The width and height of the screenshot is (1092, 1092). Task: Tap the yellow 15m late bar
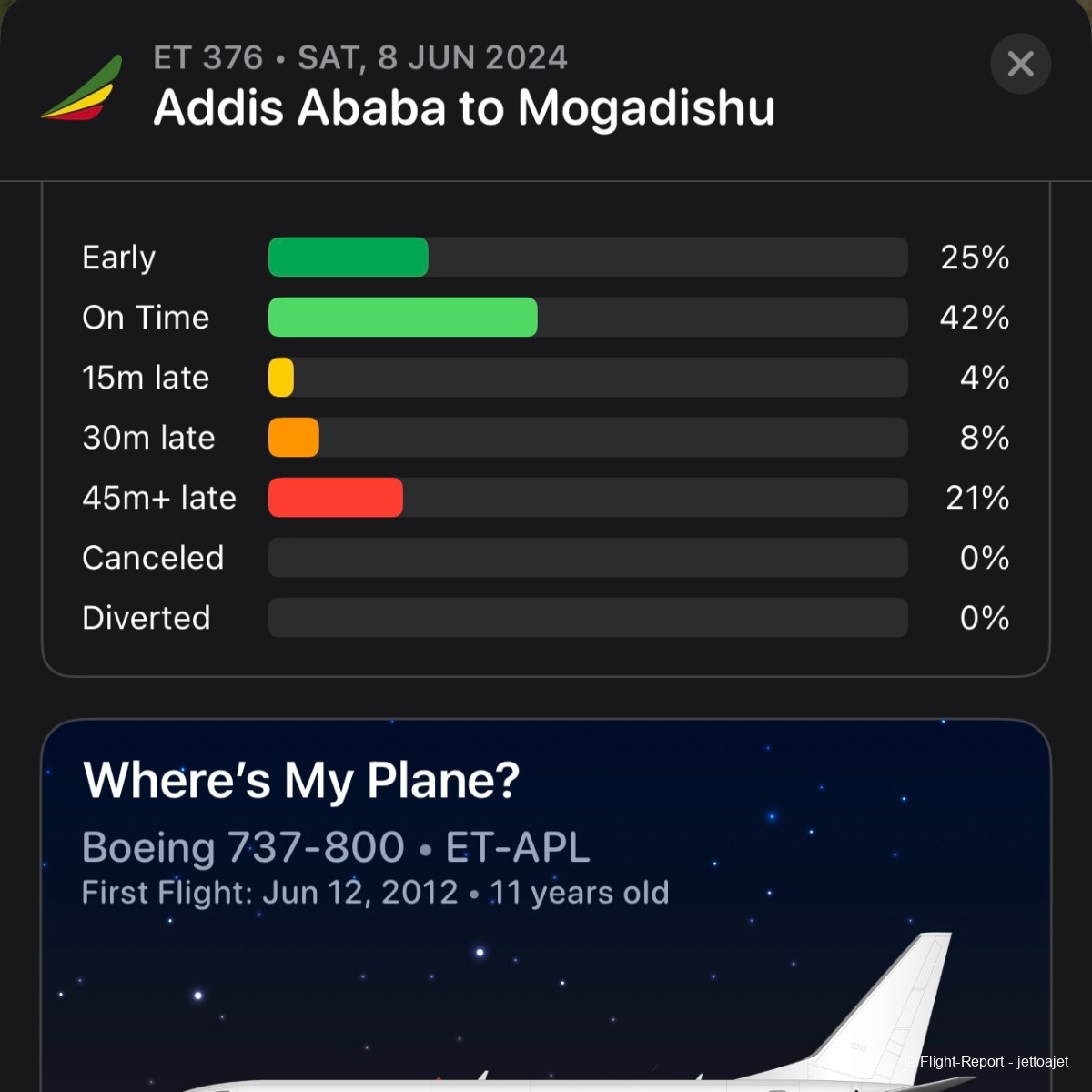281,378
